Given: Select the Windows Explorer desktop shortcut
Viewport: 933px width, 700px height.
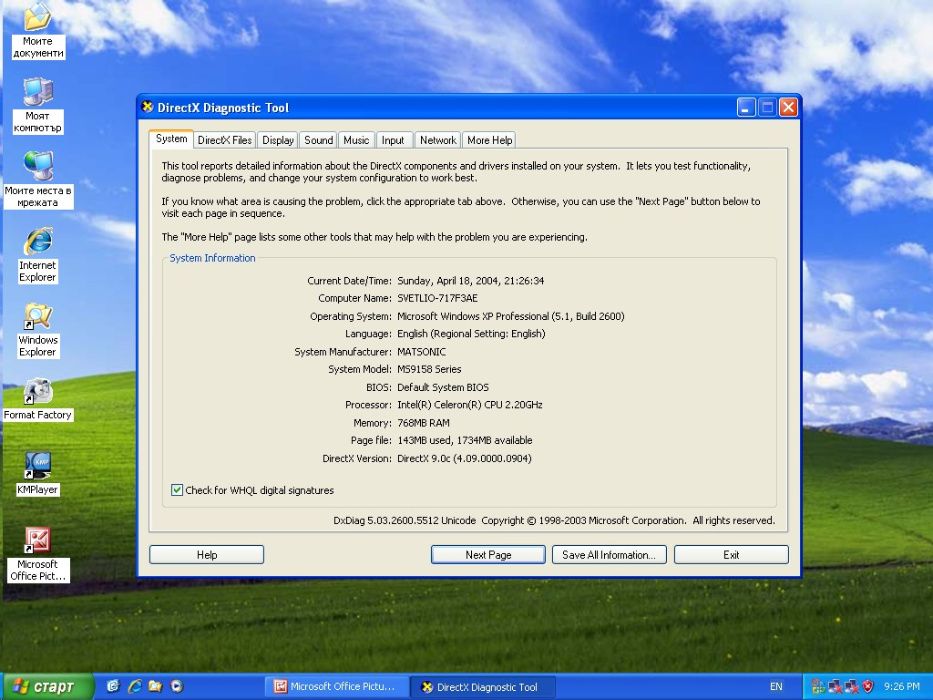Looking at the screenshot, I should coord(37,330).
